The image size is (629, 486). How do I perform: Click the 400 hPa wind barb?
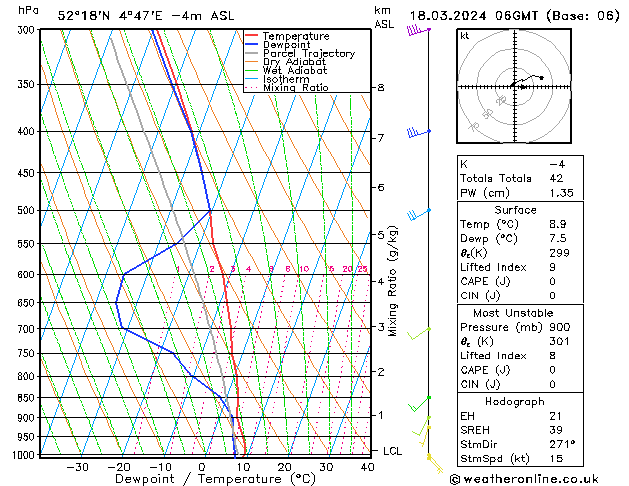tap(418, 132)
